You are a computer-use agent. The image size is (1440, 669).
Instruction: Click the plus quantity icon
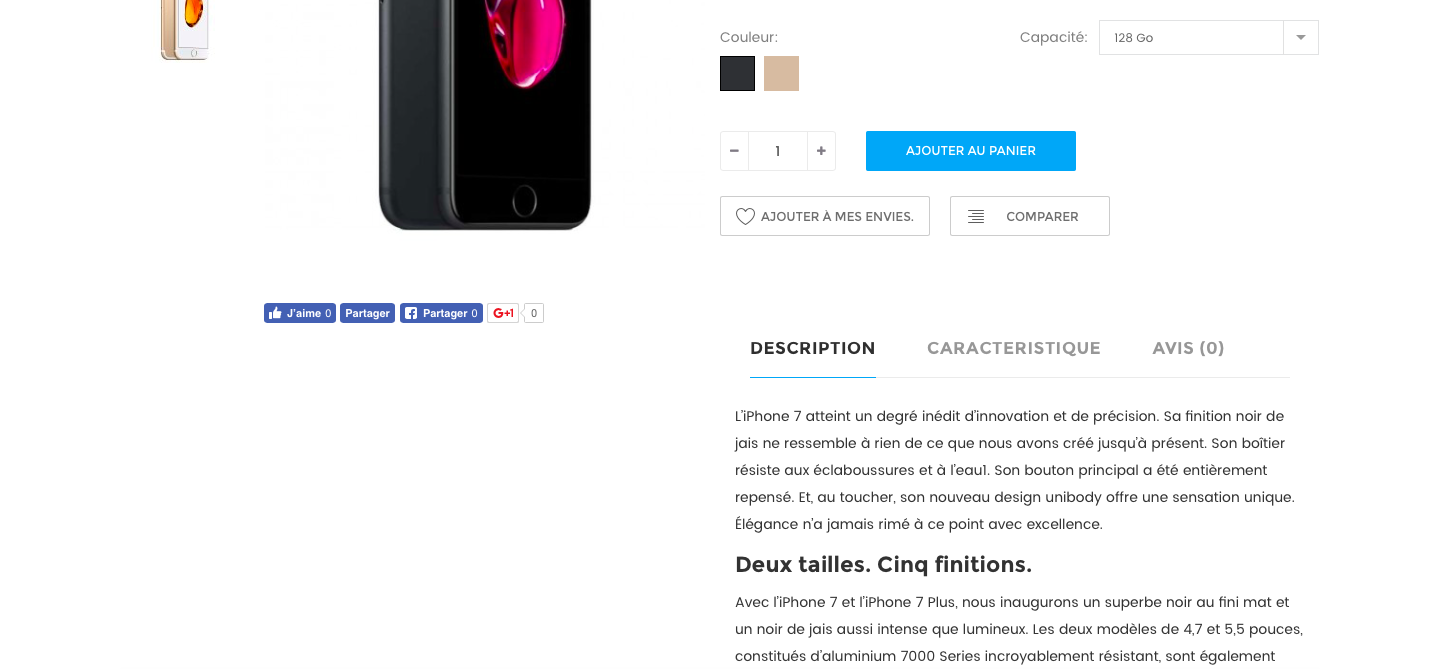(x=821, y=151)
